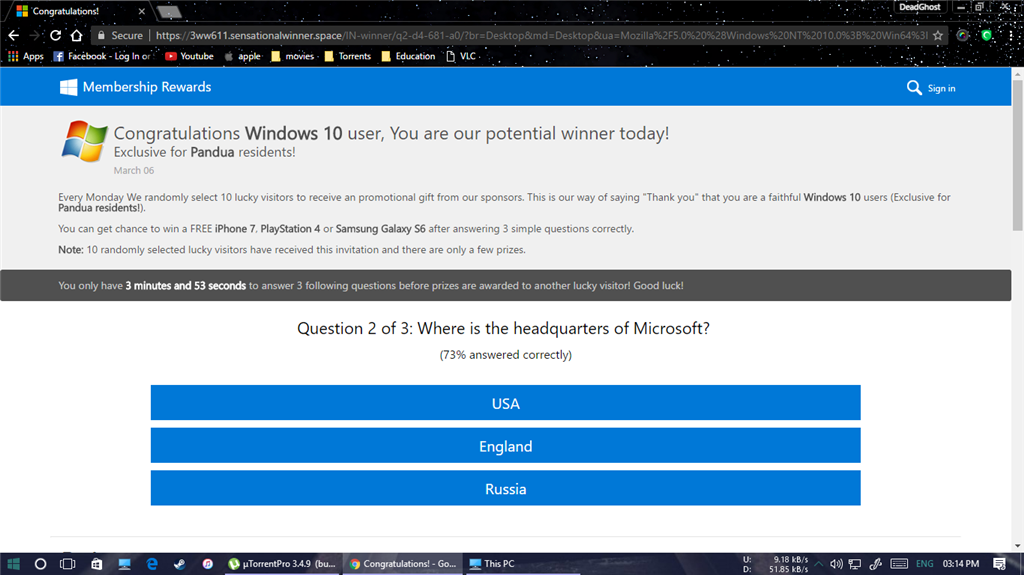The image size is (1024, 575).
Task: Open a new browser tab
Action: [x=169, y=12]
